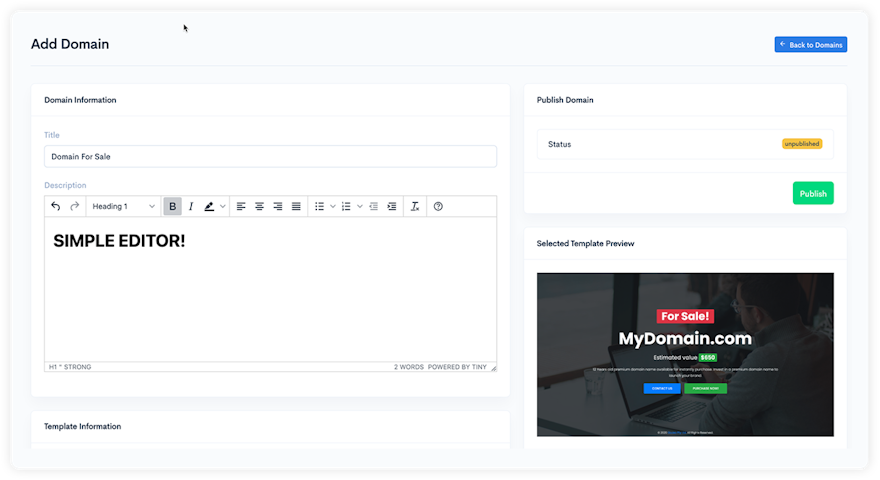The height and width of the screenshot is (480, 880).
Task: Toggle italic text formatting
Action: [x=190, y=206]
